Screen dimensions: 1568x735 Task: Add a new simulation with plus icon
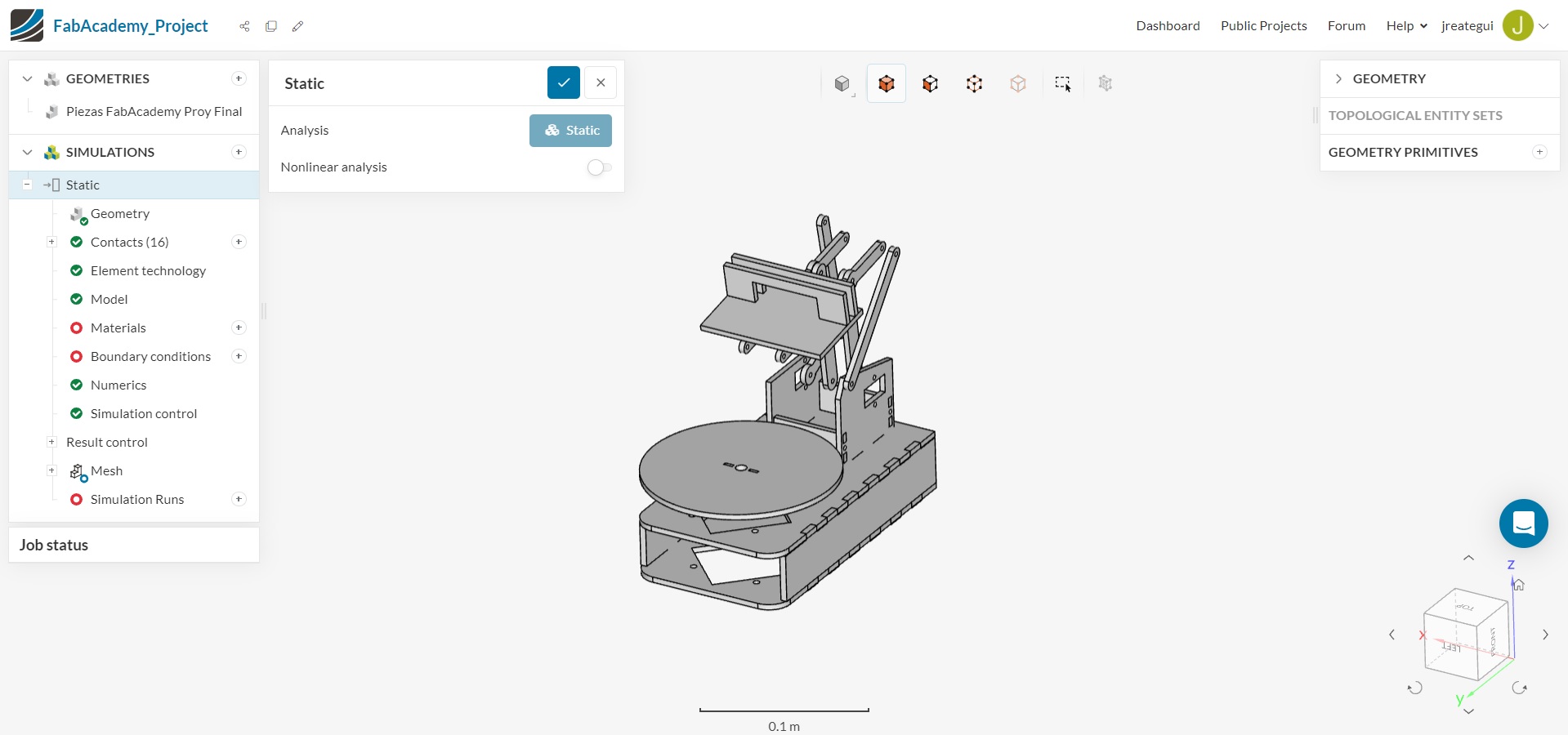[x=239, y=152]
